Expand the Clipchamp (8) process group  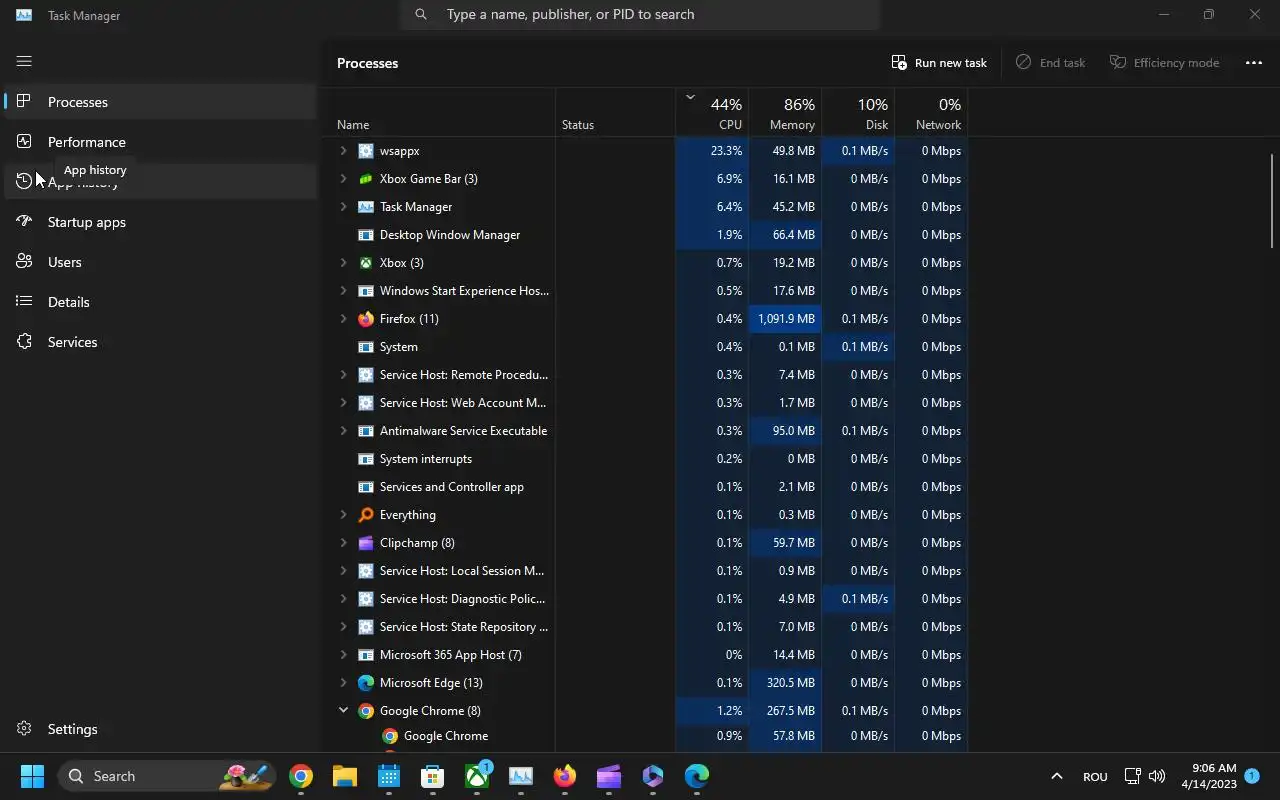[x=343, y=543]
